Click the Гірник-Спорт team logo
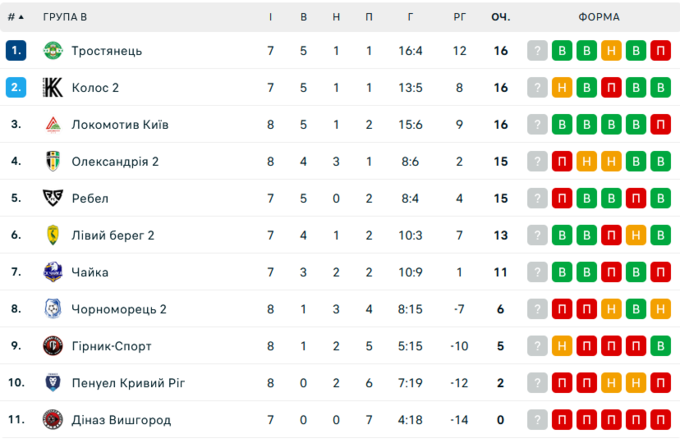The height and width of the screenshot is (443, 680). point(53,346)
